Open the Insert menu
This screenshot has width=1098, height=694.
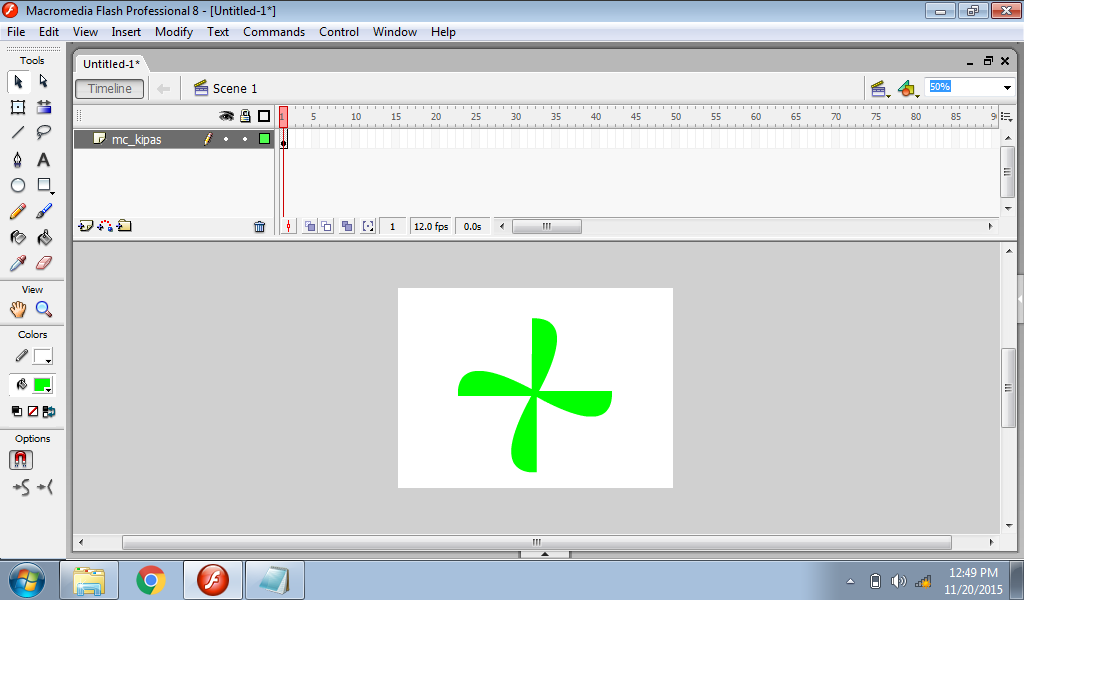click(126, 32)
